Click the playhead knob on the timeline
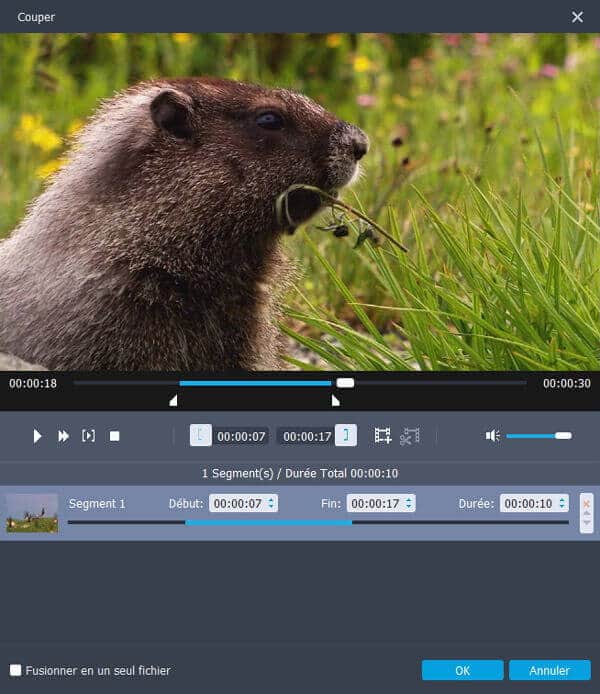This screenshot has height=694, width=600. (345, 383)
